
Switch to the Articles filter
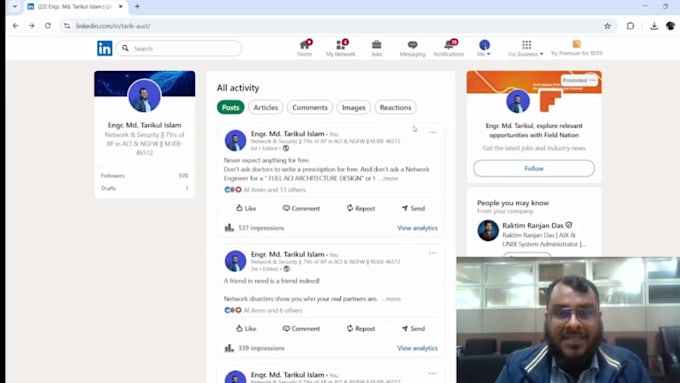(265, 107)
